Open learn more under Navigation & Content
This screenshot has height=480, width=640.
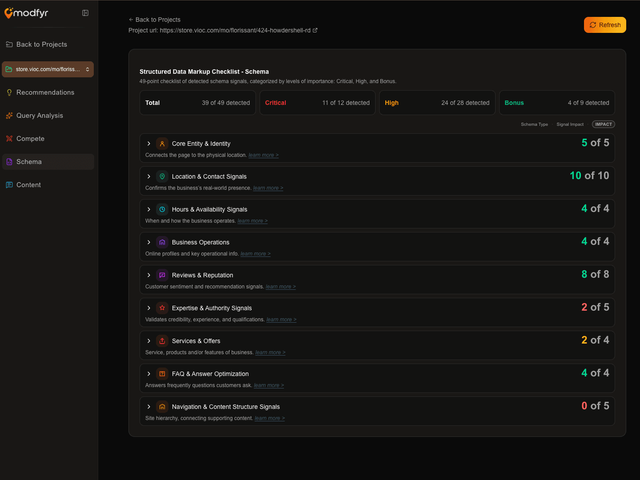pyautogui.click(x=270, y=418)
